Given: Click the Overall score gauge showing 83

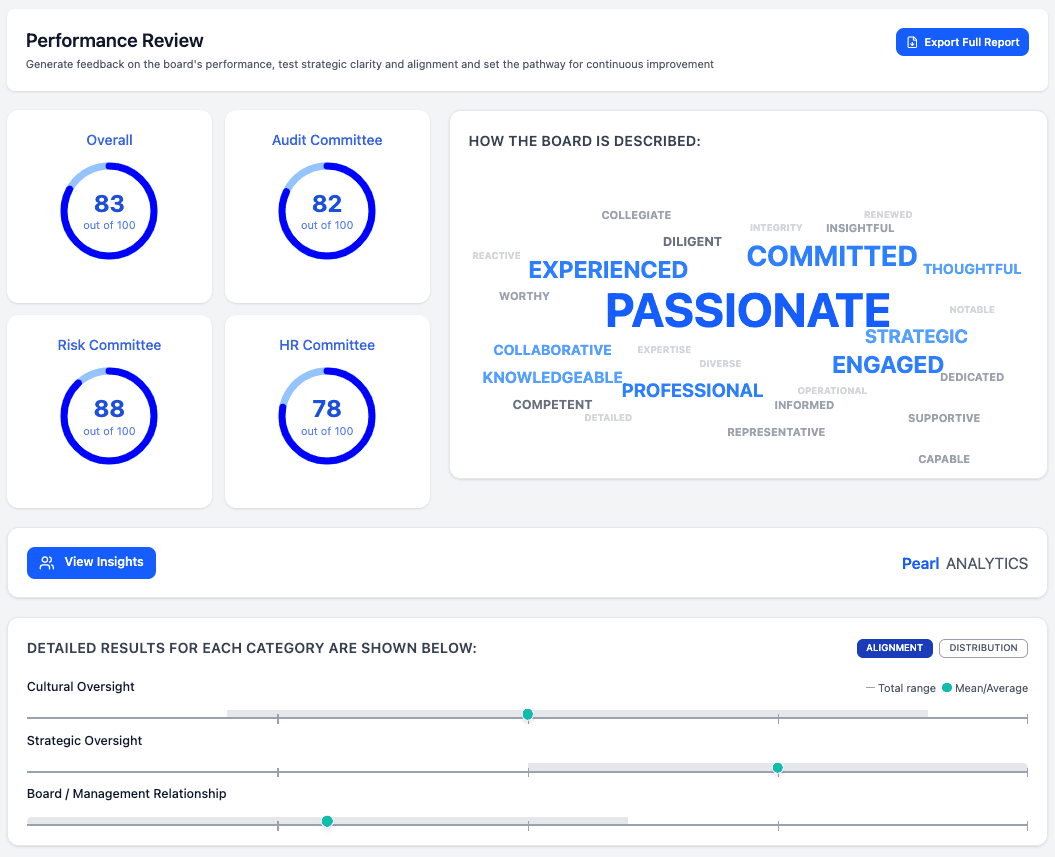Looking at the screenshot, I should (x=109, y=211).
